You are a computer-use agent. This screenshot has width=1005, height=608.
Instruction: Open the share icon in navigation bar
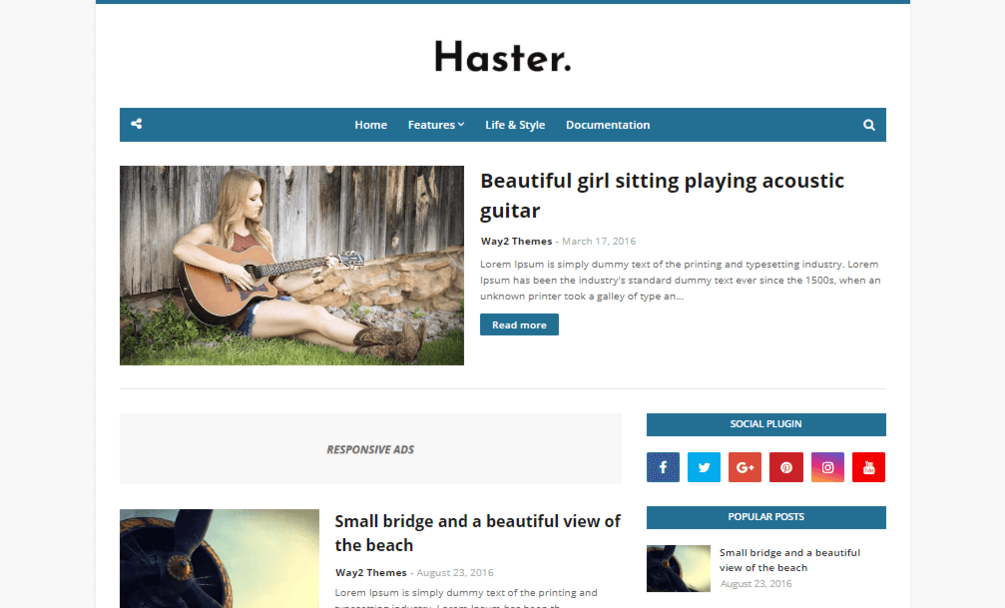coord(137,124)
